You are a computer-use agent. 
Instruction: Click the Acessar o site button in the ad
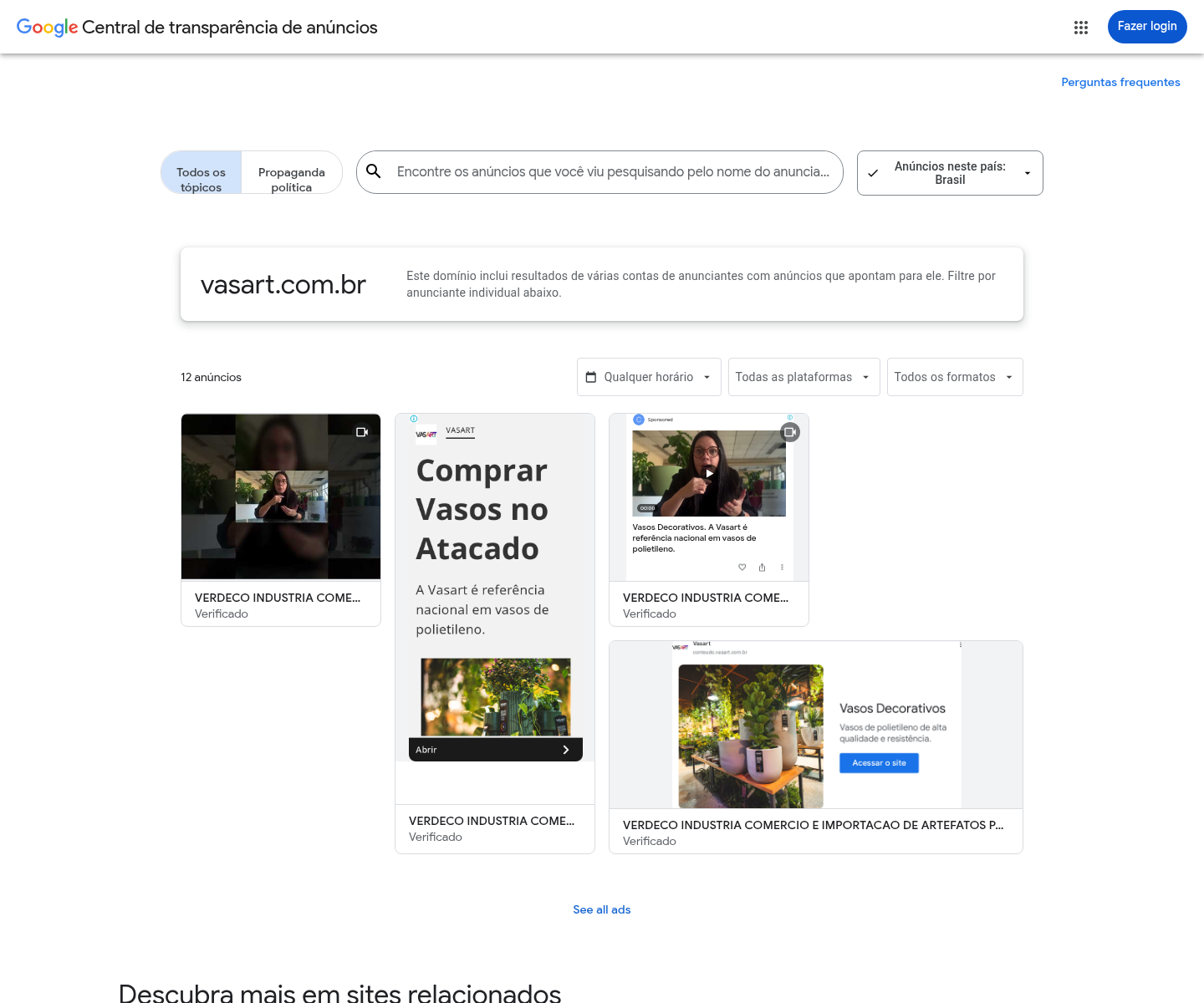tap(879, 763)
